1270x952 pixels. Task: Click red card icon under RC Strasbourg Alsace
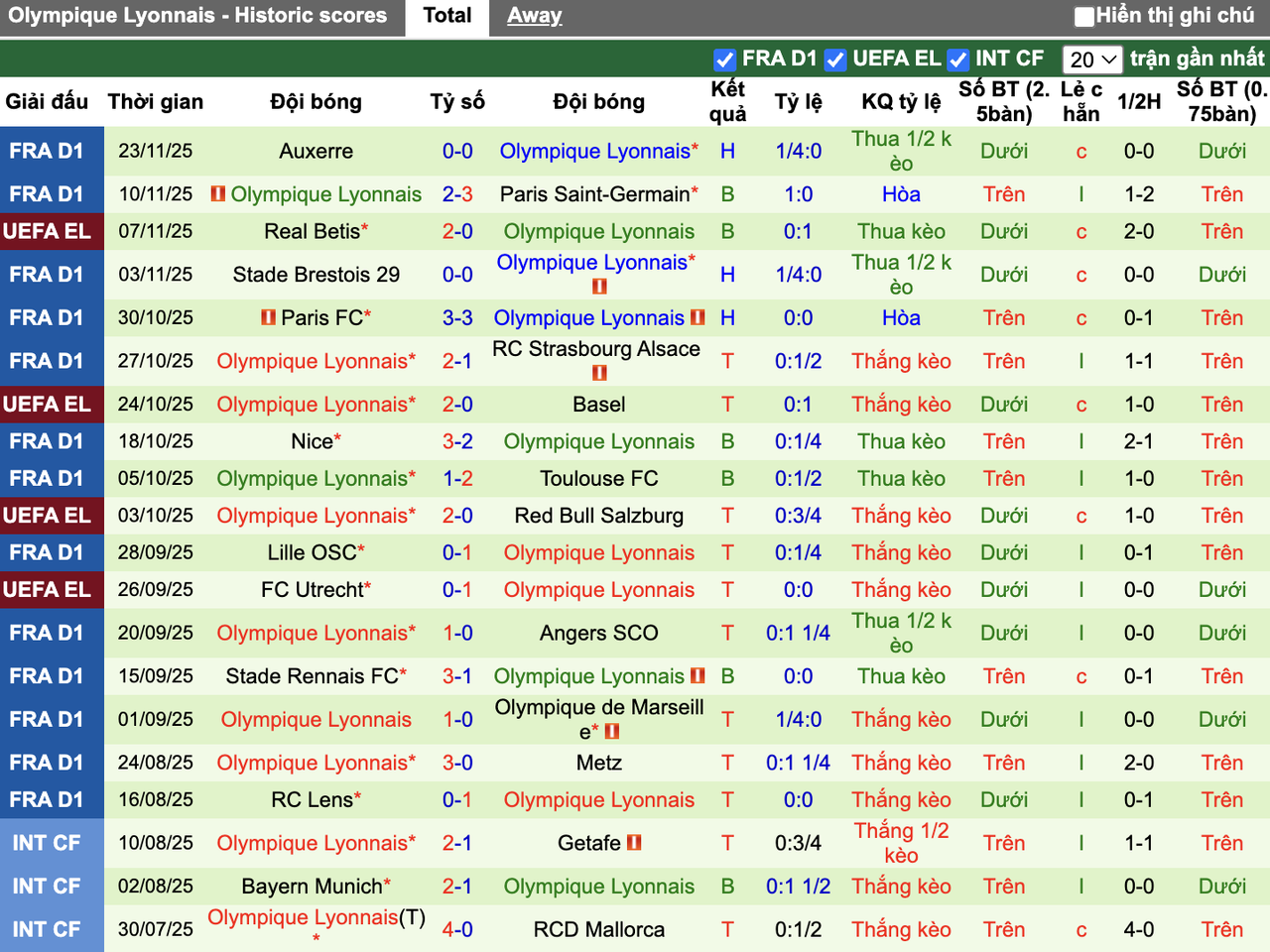tap(599, 373)
